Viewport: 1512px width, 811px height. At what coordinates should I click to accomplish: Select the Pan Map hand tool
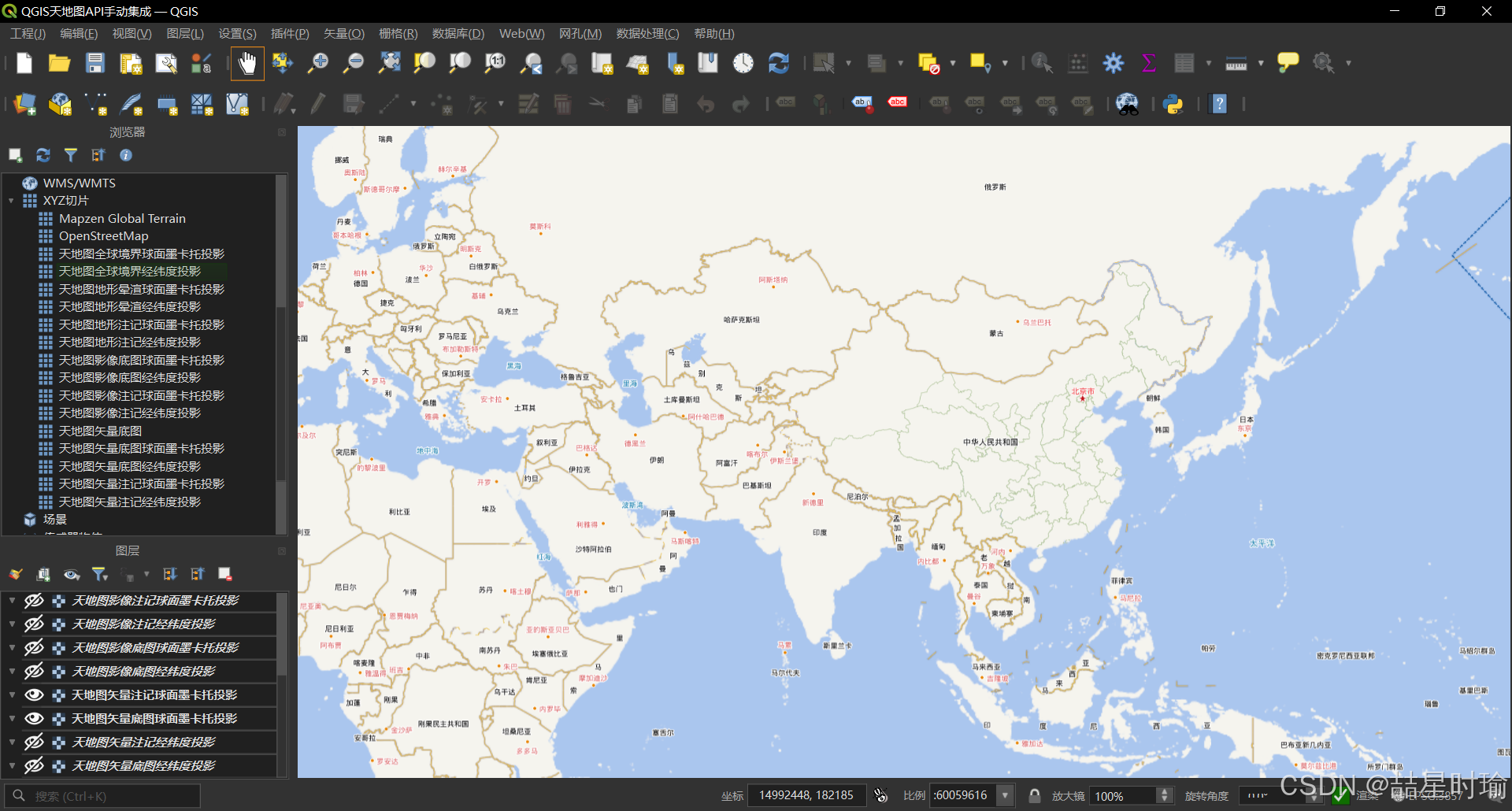[247, 63]
